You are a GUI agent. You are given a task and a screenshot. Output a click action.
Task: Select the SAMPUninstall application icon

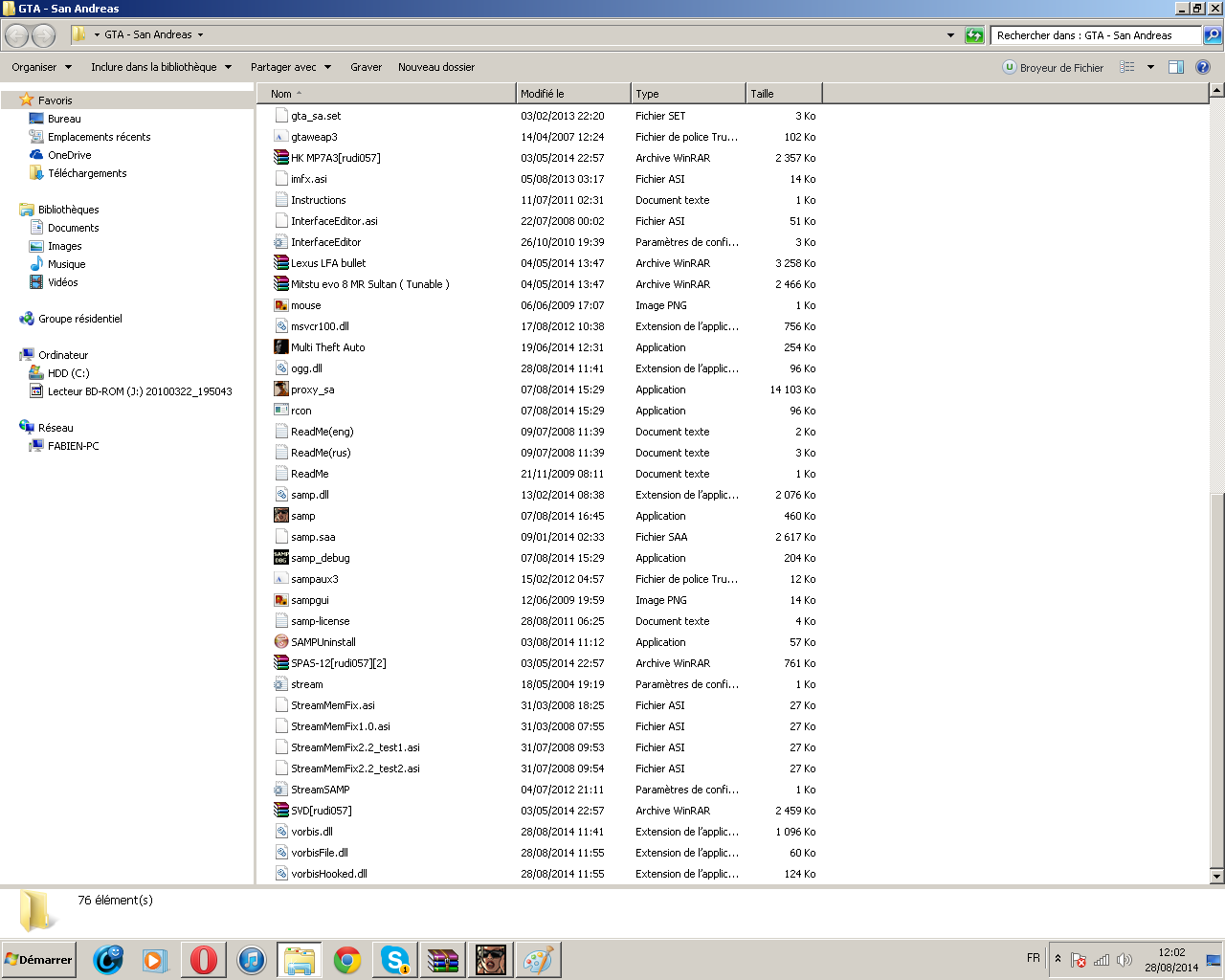(x=281, y=642)
